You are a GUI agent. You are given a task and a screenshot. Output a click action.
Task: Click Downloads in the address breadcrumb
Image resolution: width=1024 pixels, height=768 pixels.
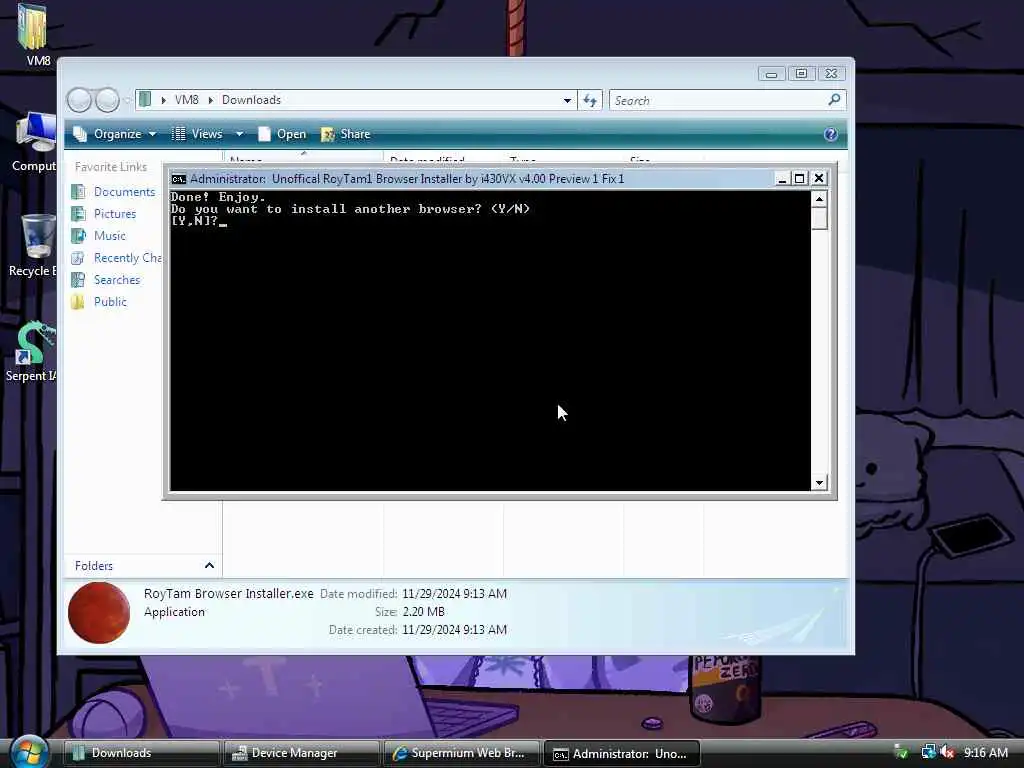(251, 100)
